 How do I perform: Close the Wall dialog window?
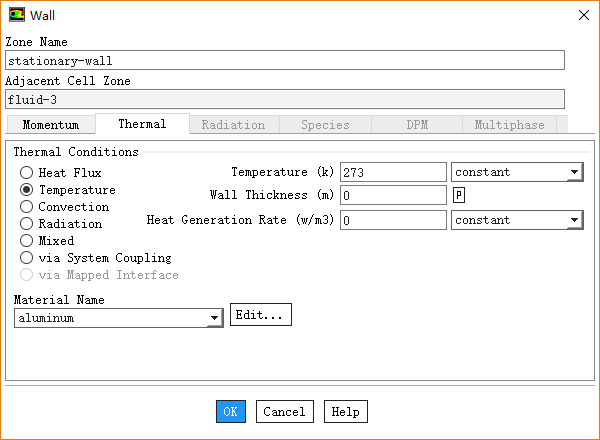click(583, 14)
